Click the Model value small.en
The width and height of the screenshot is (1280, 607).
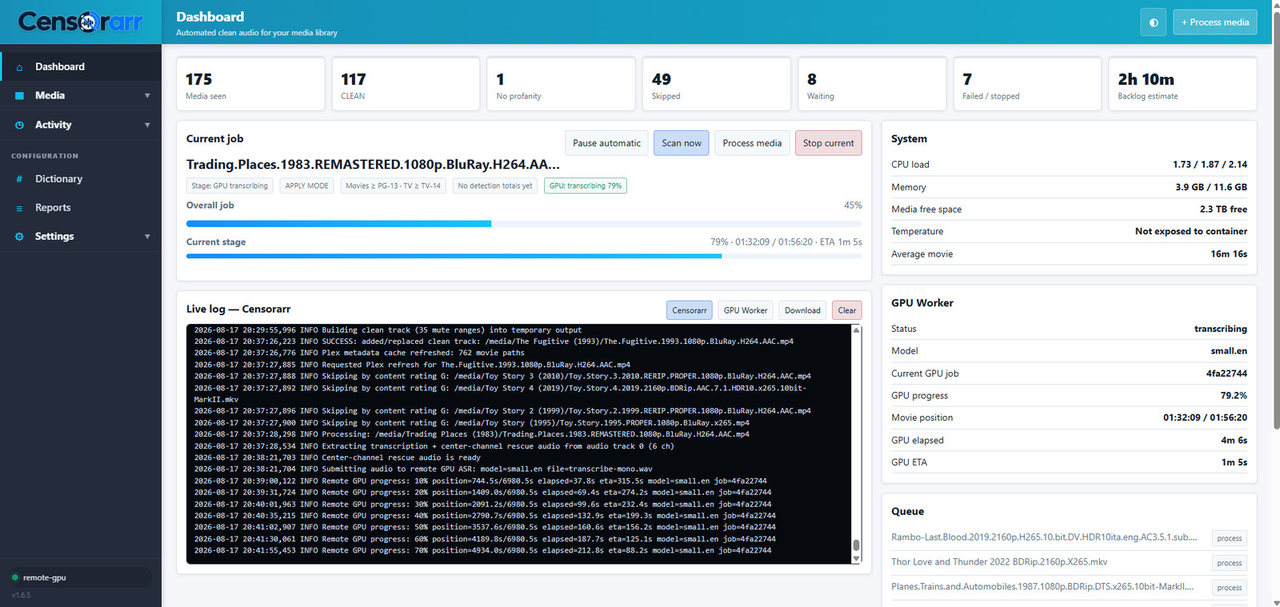point(1229,351)
